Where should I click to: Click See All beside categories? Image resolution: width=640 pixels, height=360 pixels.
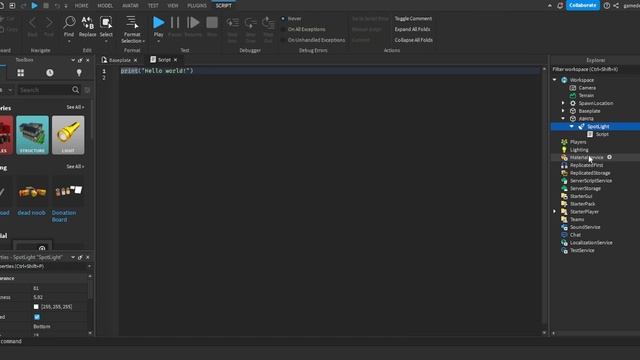click(75, 107)
